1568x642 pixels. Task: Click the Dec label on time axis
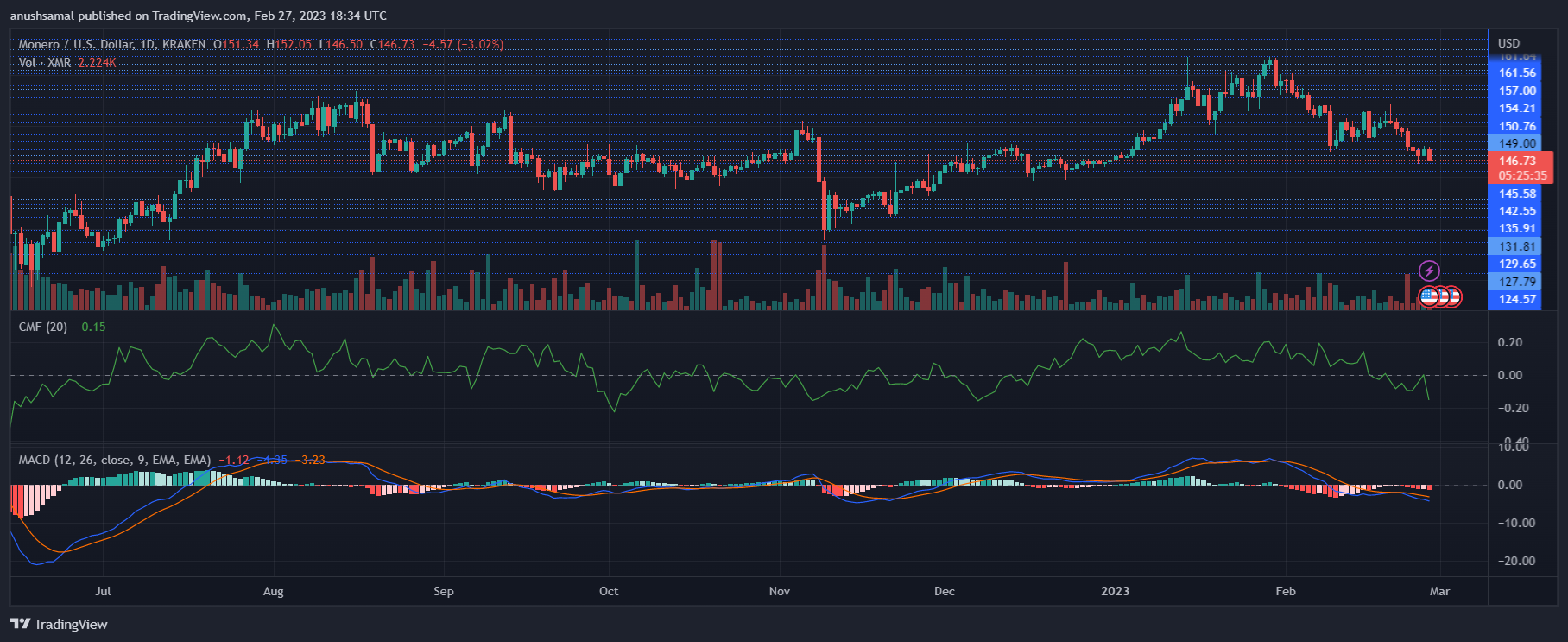click(945, 591)
